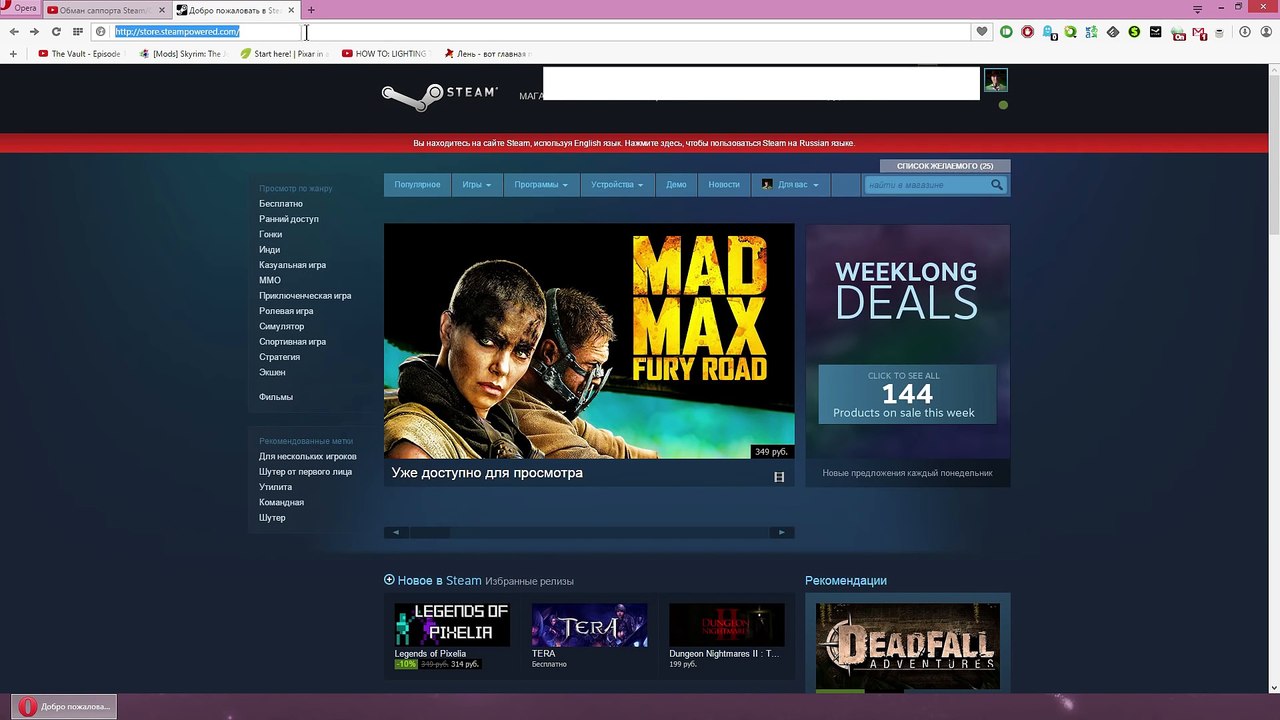
Task: Open the Speed Dial grid
Action: pyautogui.click(x=78, y=32)
